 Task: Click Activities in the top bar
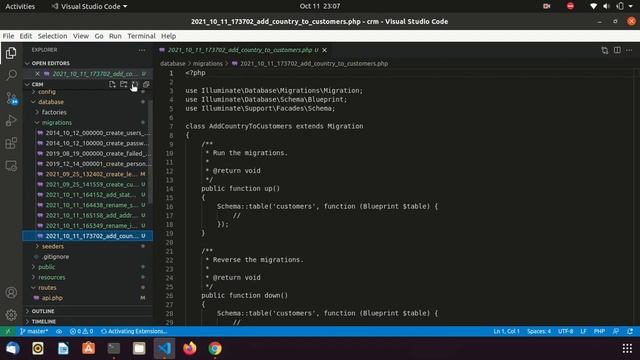[x=20, y=6]
